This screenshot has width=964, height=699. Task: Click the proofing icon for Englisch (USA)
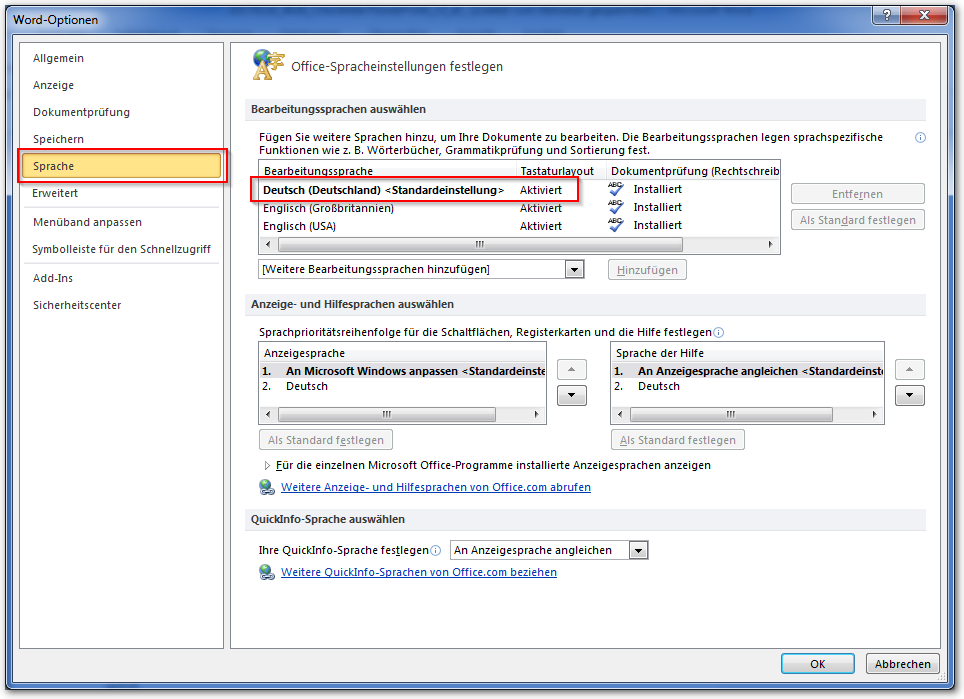616,226
